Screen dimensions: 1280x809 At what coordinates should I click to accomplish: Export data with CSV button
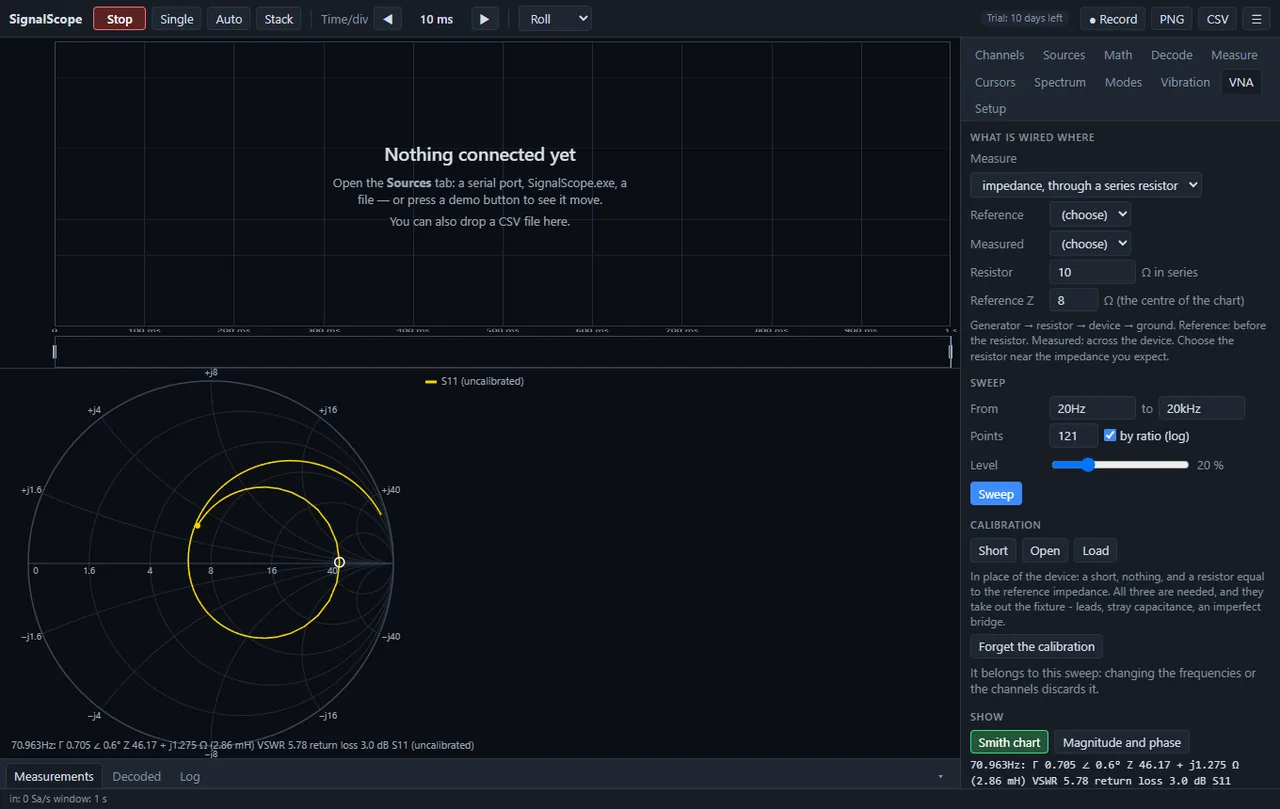1217,19
